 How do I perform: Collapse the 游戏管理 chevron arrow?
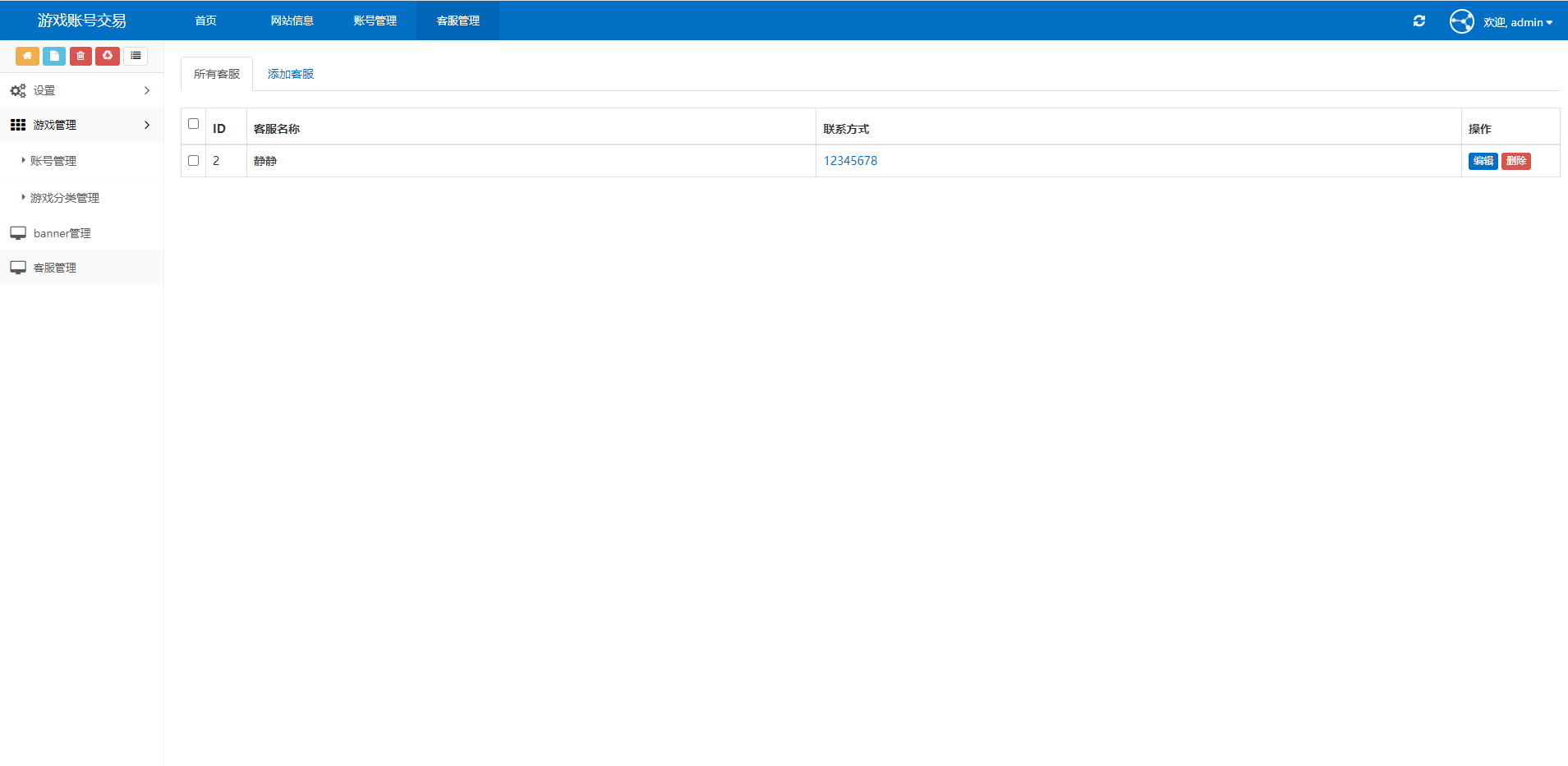coord(147,125)
